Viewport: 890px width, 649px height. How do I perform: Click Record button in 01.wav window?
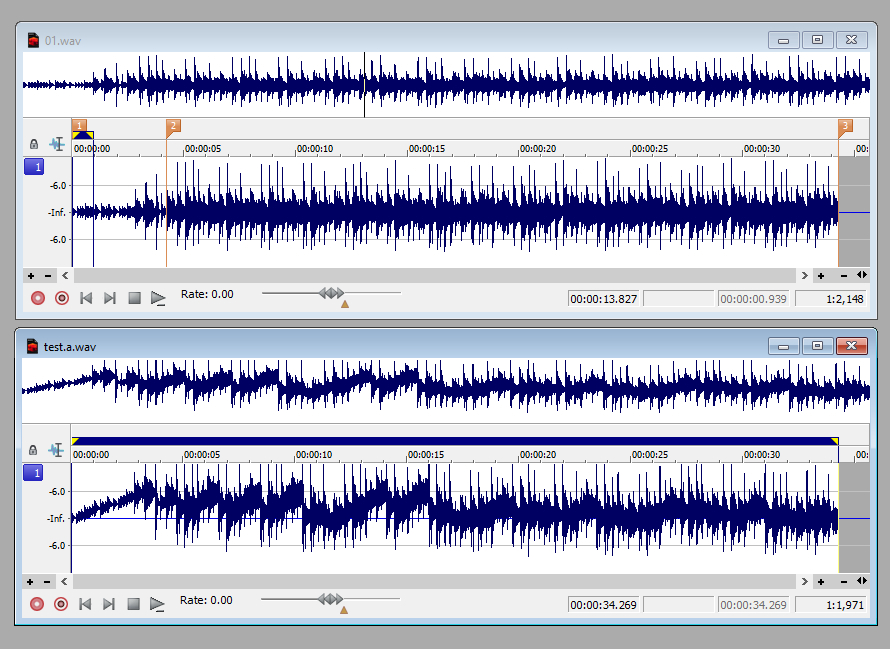click(x=38, y=297)
